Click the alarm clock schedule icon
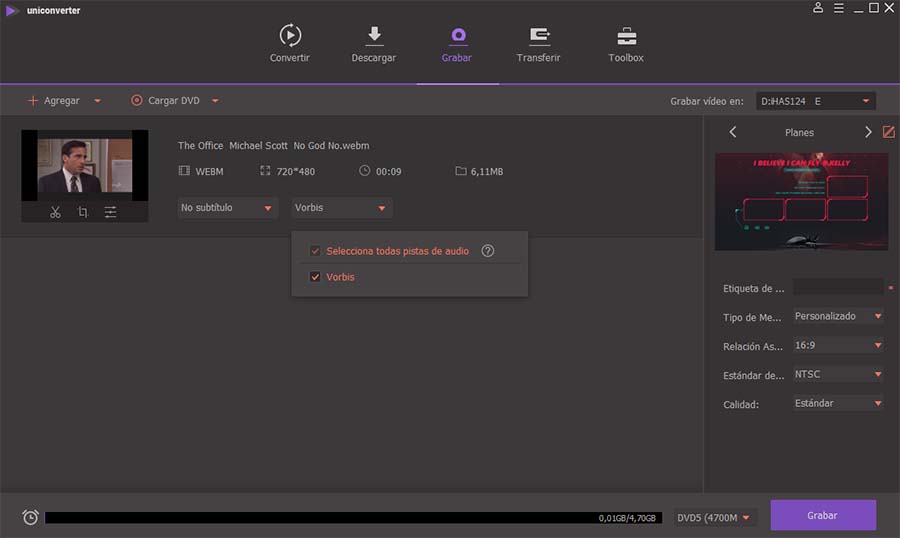900x538 pixels. 30,517
